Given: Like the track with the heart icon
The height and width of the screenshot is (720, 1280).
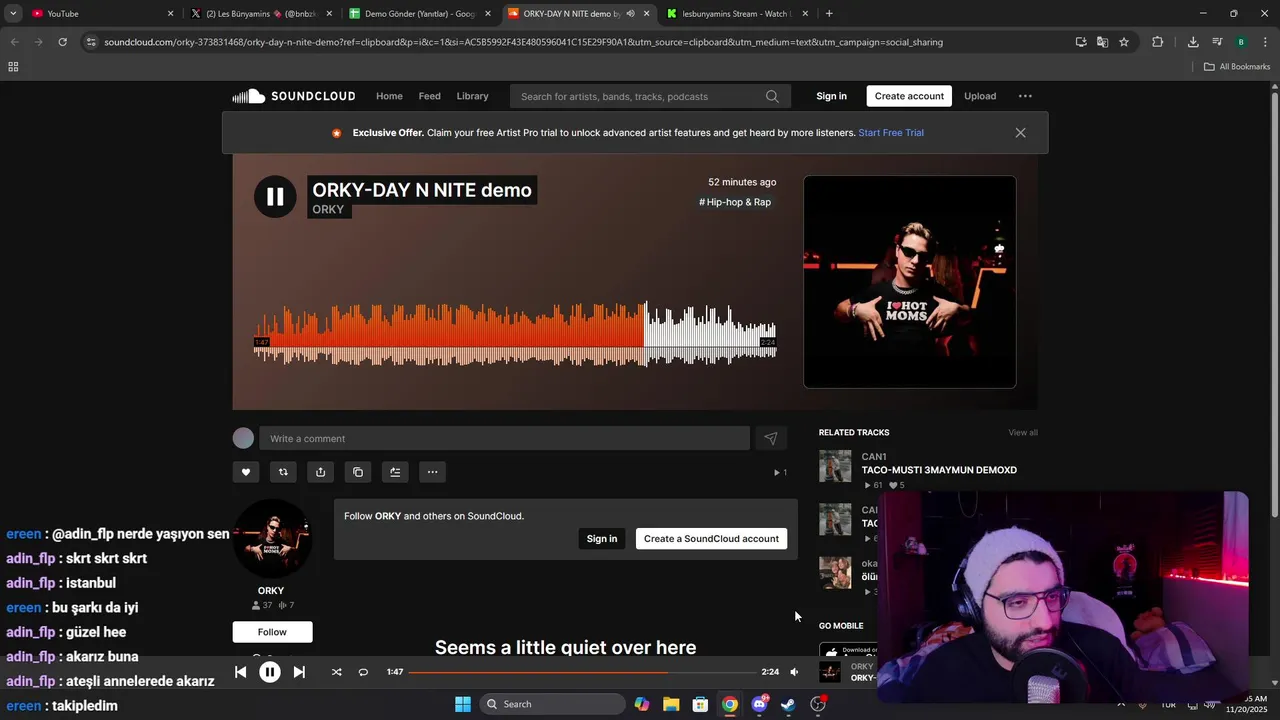Looking at the screenshot, I should tap(246, 472).
